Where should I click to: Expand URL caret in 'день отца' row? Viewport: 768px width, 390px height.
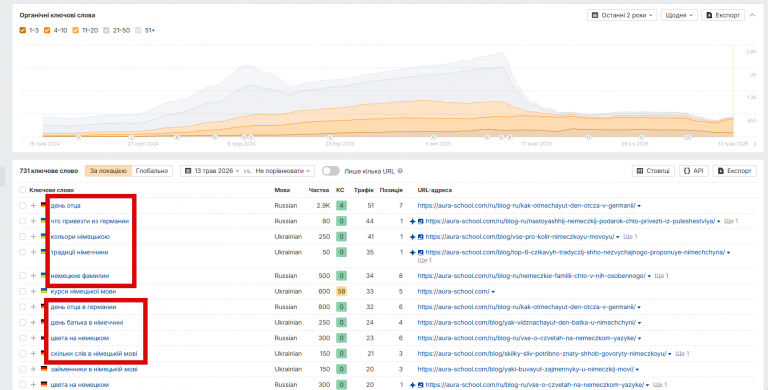pos(639,206)
